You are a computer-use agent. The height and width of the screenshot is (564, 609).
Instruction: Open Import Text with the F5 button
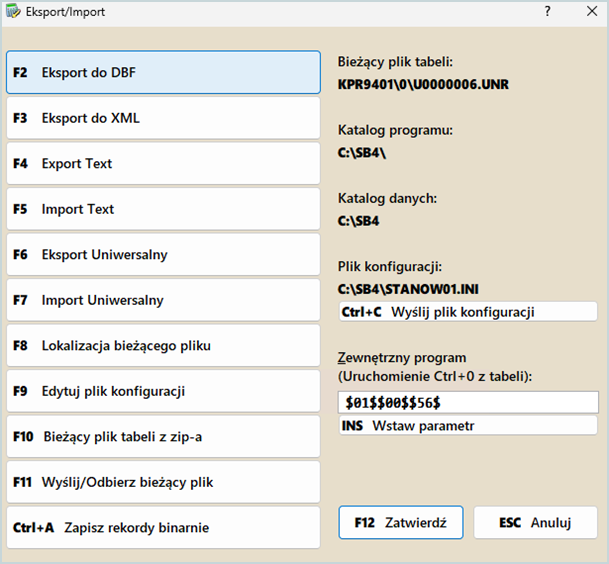coord(163,209)
